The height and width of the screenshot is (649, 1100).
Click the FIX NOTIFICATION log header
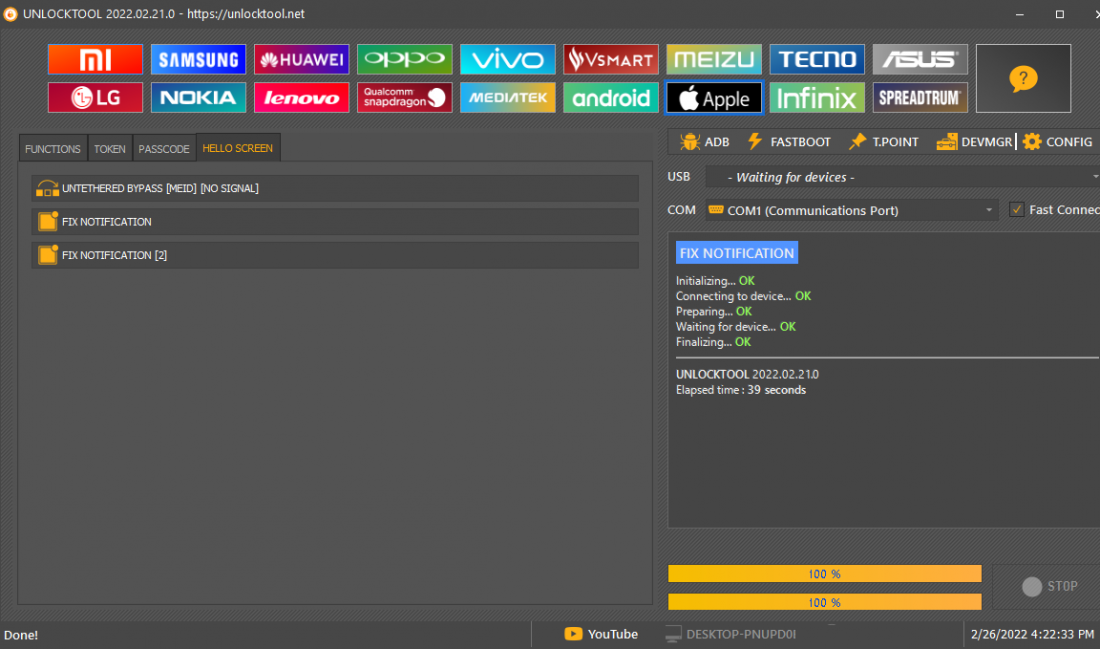pyautogui.click(x=737, y=253)
